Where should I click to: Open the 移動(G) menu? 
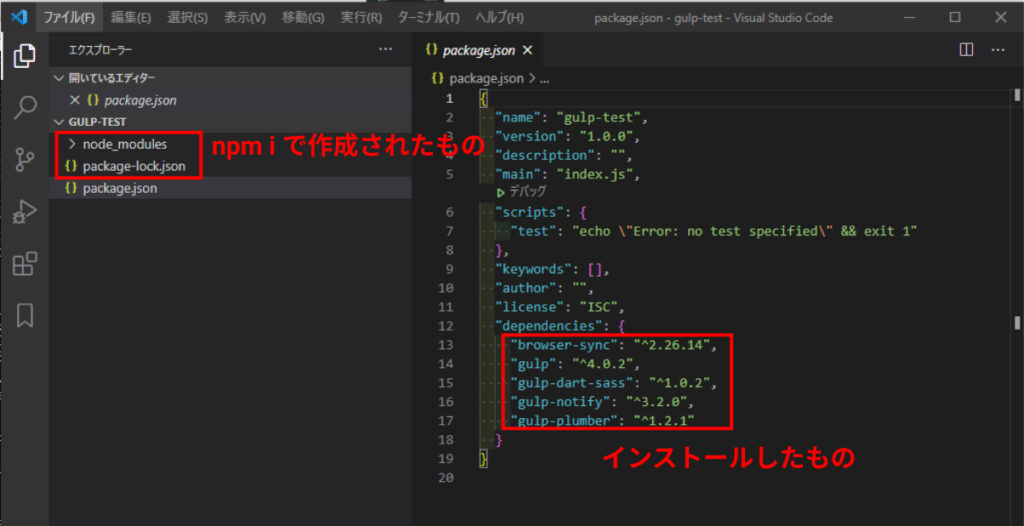303,18
